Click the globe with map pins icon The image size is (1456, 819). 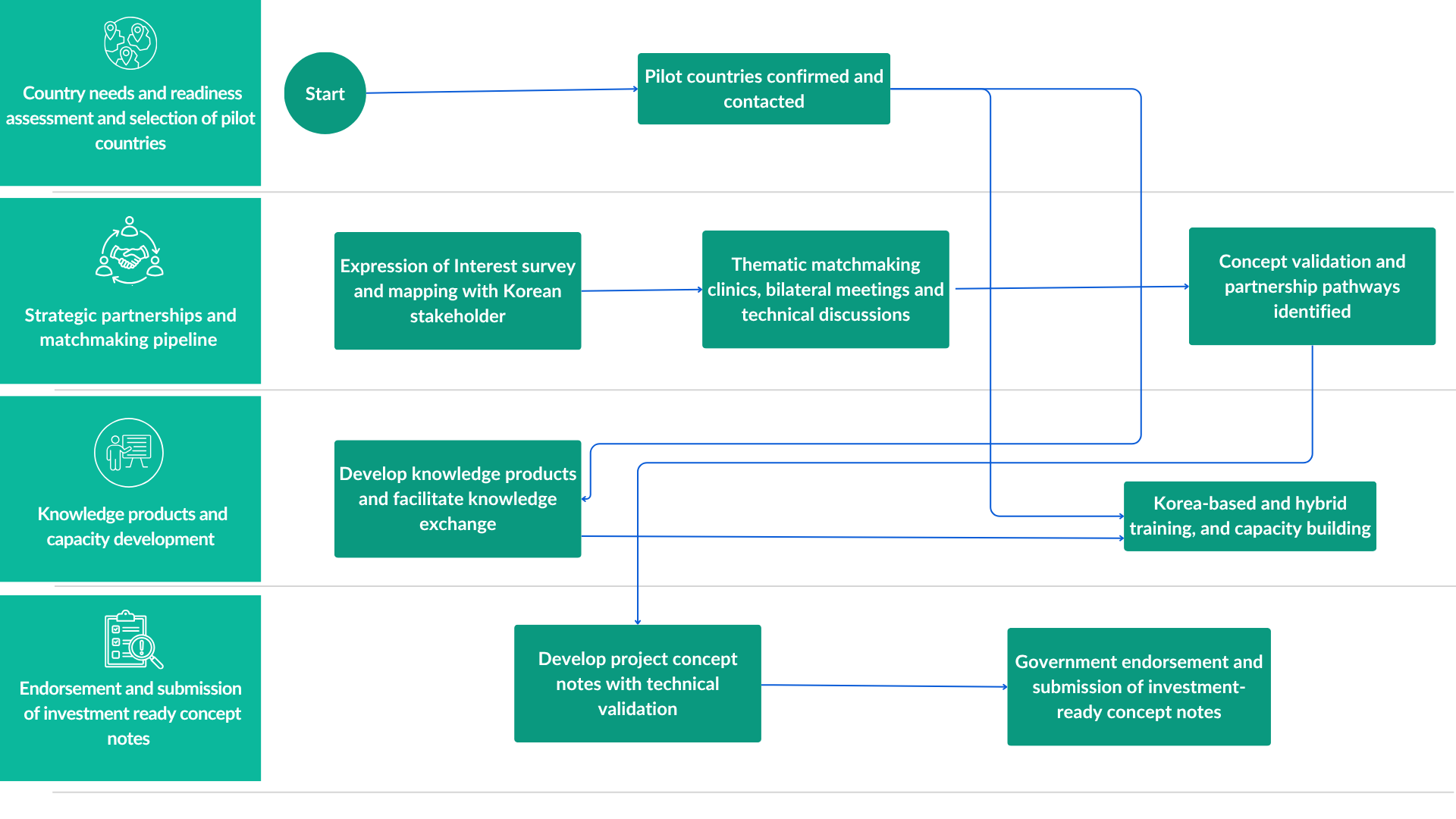tap(130, 43)
